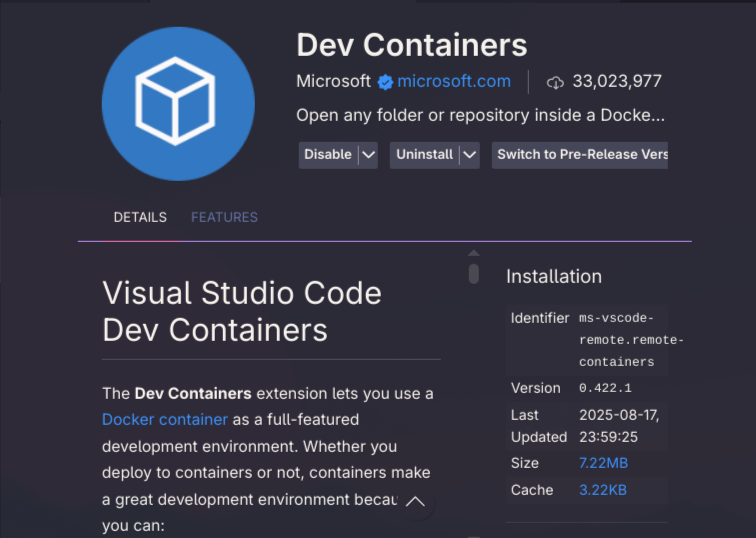The width and height of the screenshot is (756, 538).
Task: Click the scroll-to-top chevron button
Action: (415, 502)
